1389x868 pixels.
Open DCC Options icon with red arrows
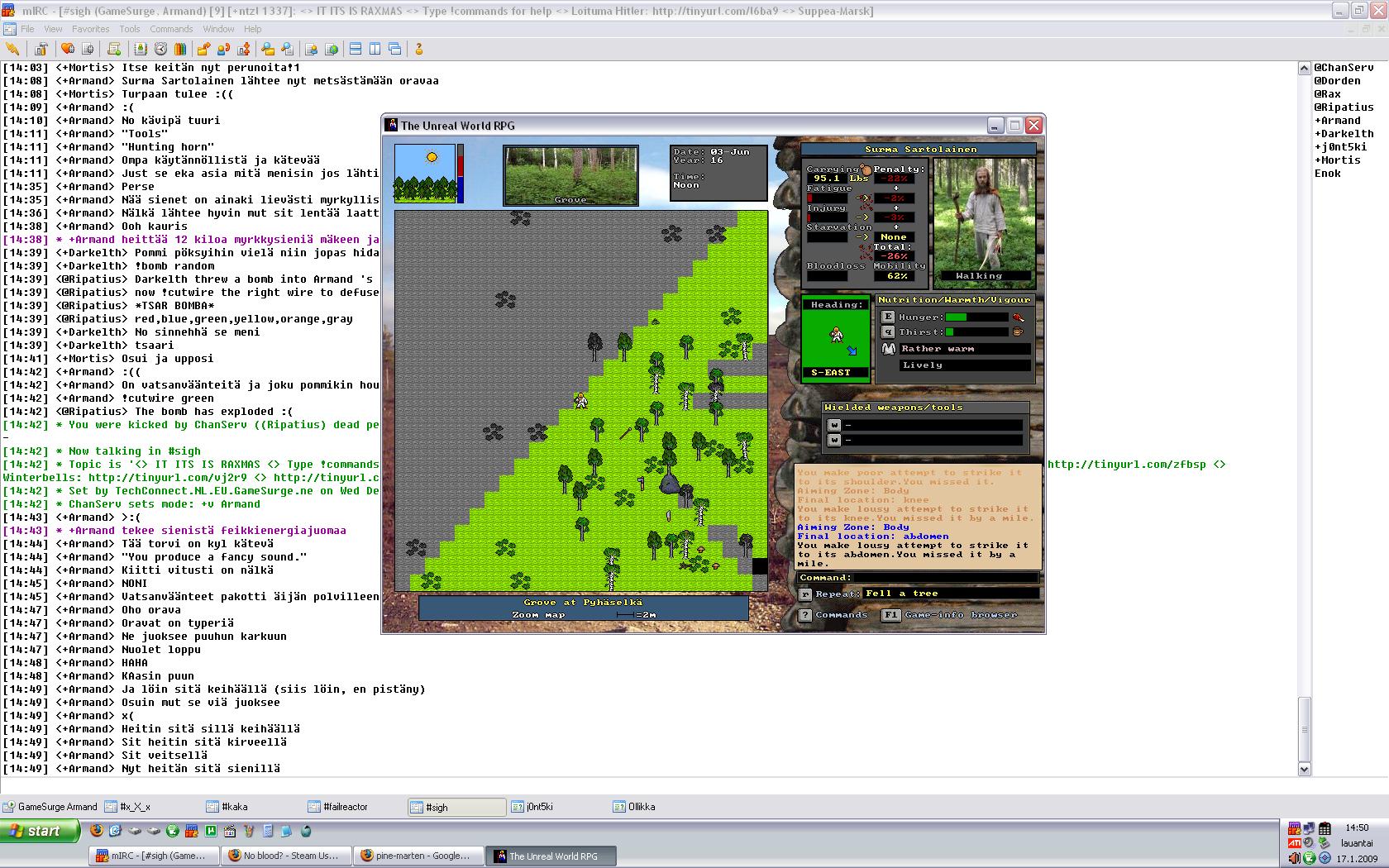[243, 49]
